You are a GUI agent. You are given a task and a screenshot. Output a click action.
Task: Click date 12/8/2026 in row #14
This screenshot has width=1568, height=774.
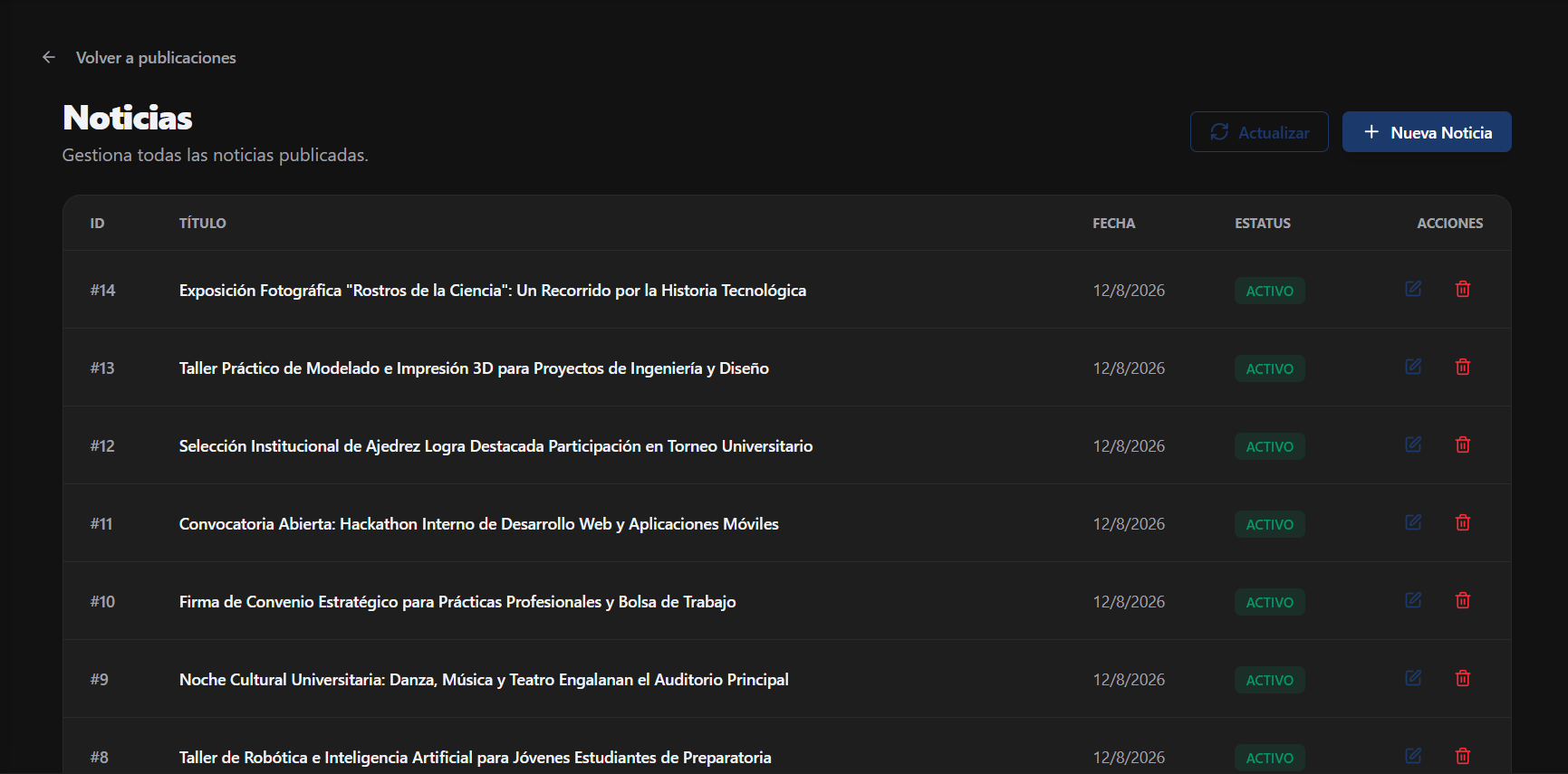(1129, 291)
